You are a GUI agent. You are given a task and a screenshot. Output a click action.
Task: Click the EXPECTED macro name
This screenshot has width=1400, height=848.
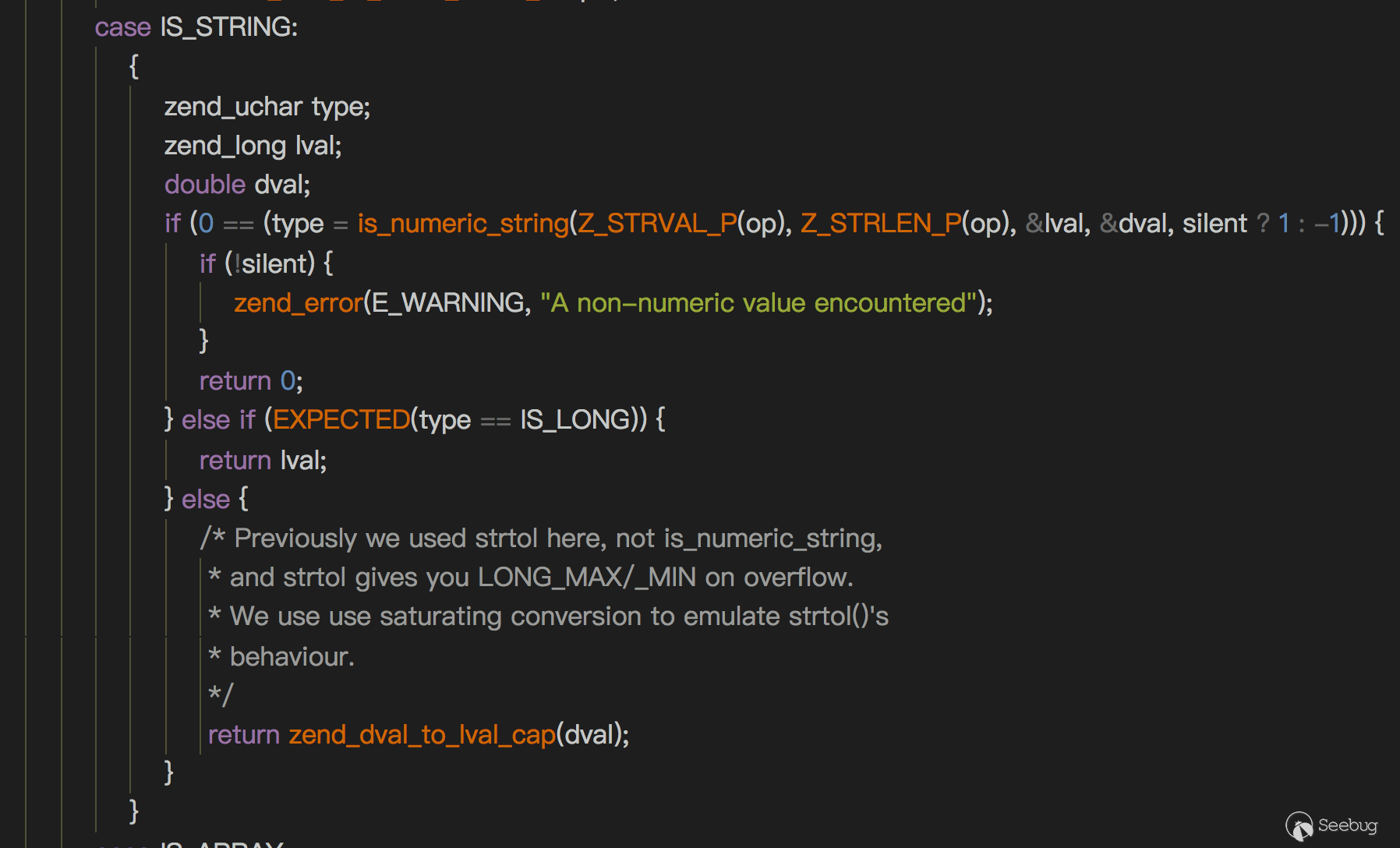tap(341, 419)
